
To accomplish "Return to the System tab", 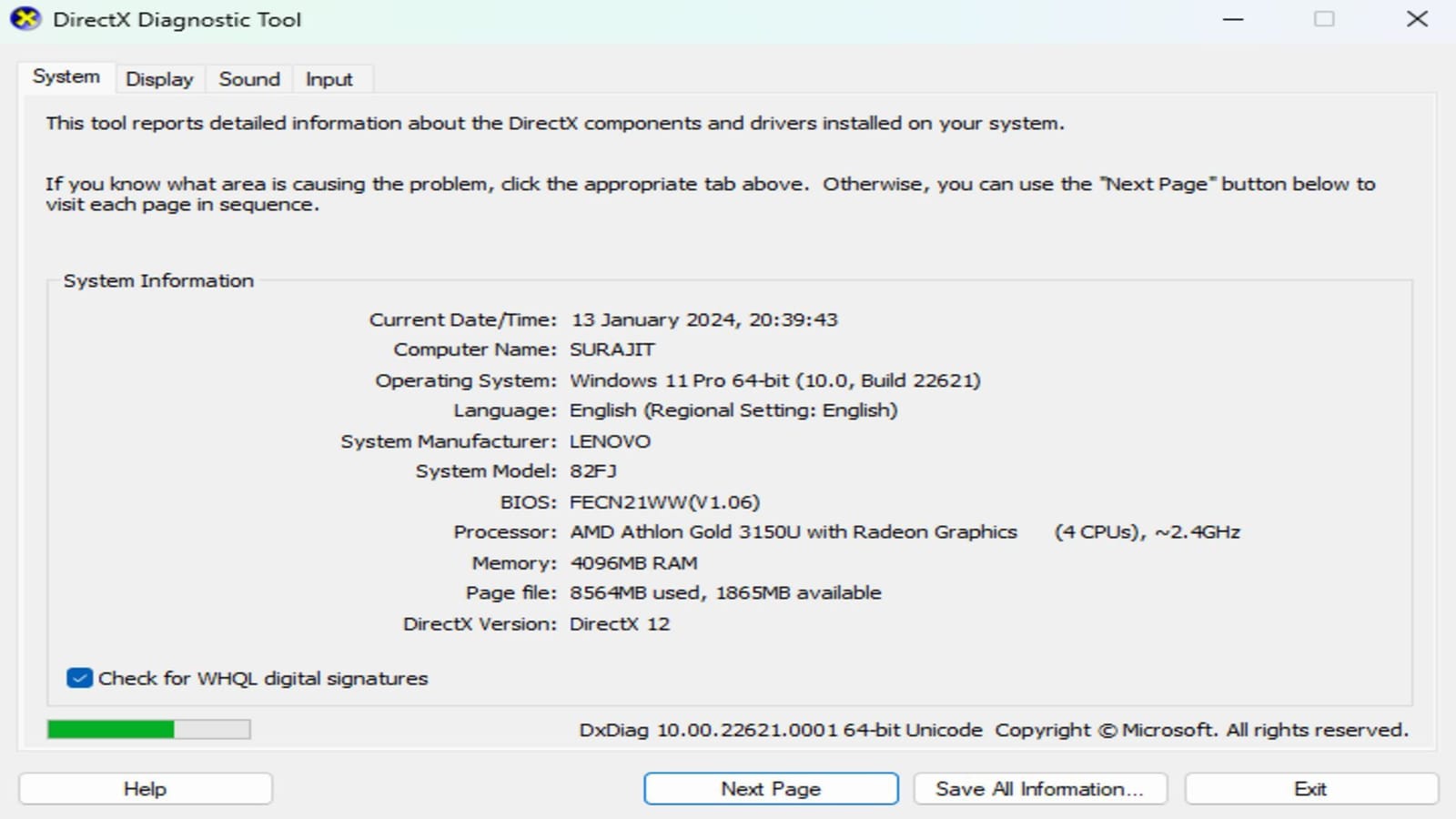I will (65, 77).
